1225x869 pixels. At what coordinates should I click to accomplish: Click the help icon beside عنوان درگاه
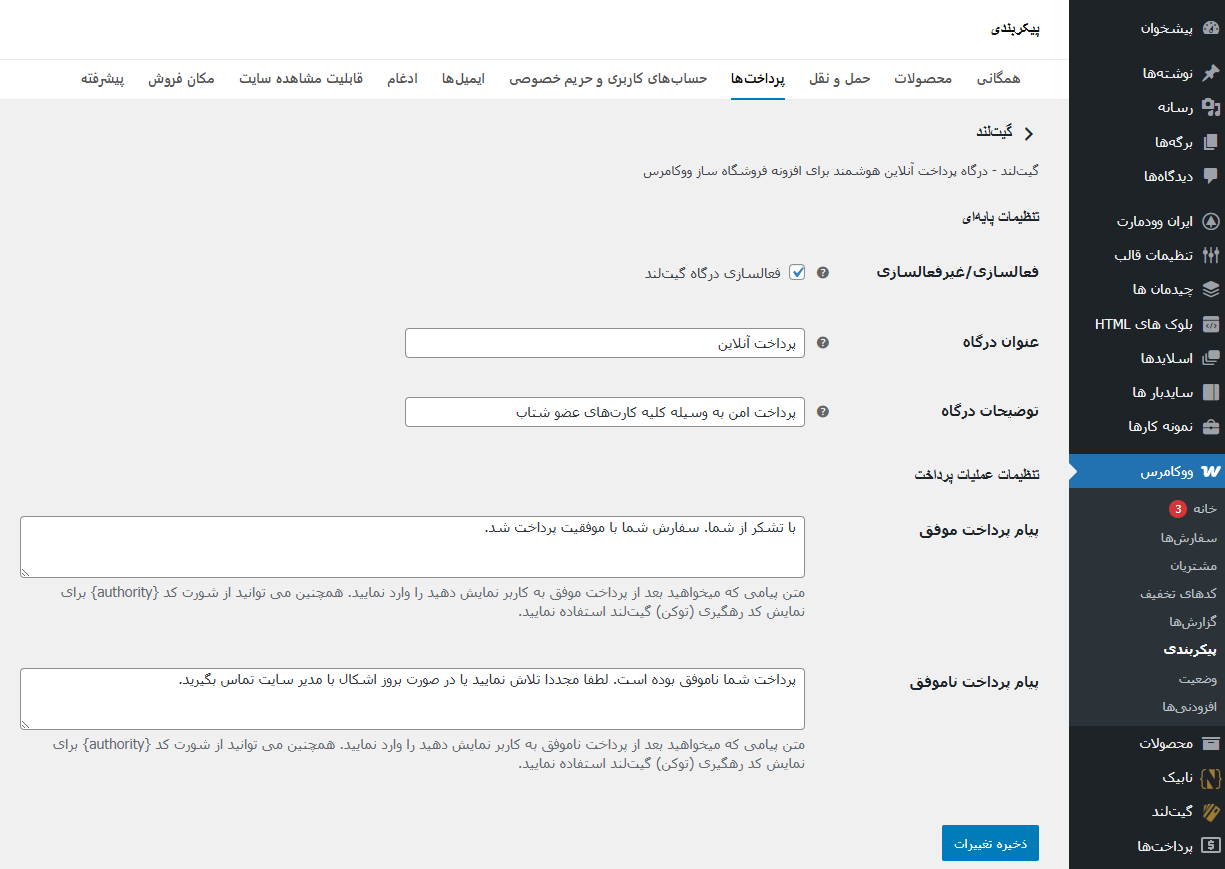click(823, 341)
